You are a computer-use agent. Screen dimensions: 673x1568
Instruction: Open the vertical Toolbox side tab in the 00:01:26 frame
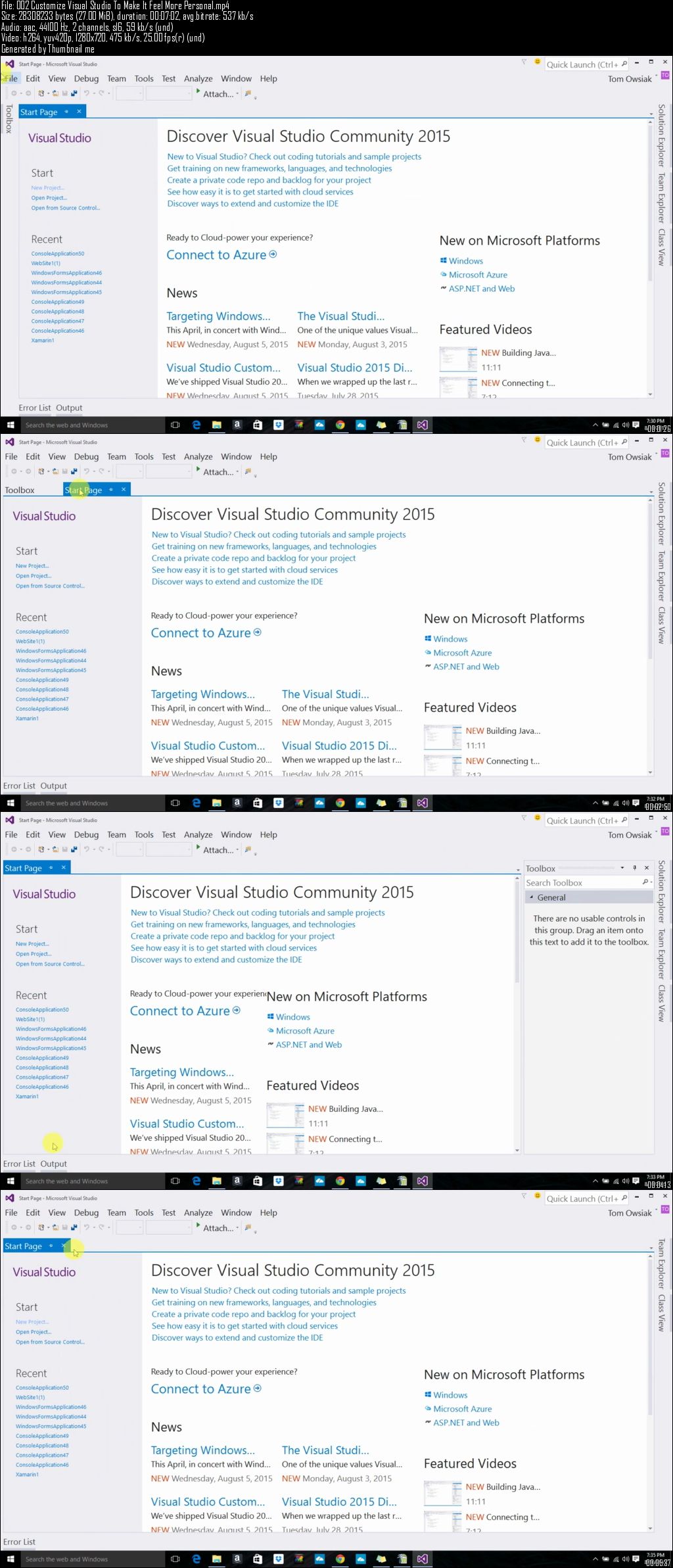pos(9,118)
